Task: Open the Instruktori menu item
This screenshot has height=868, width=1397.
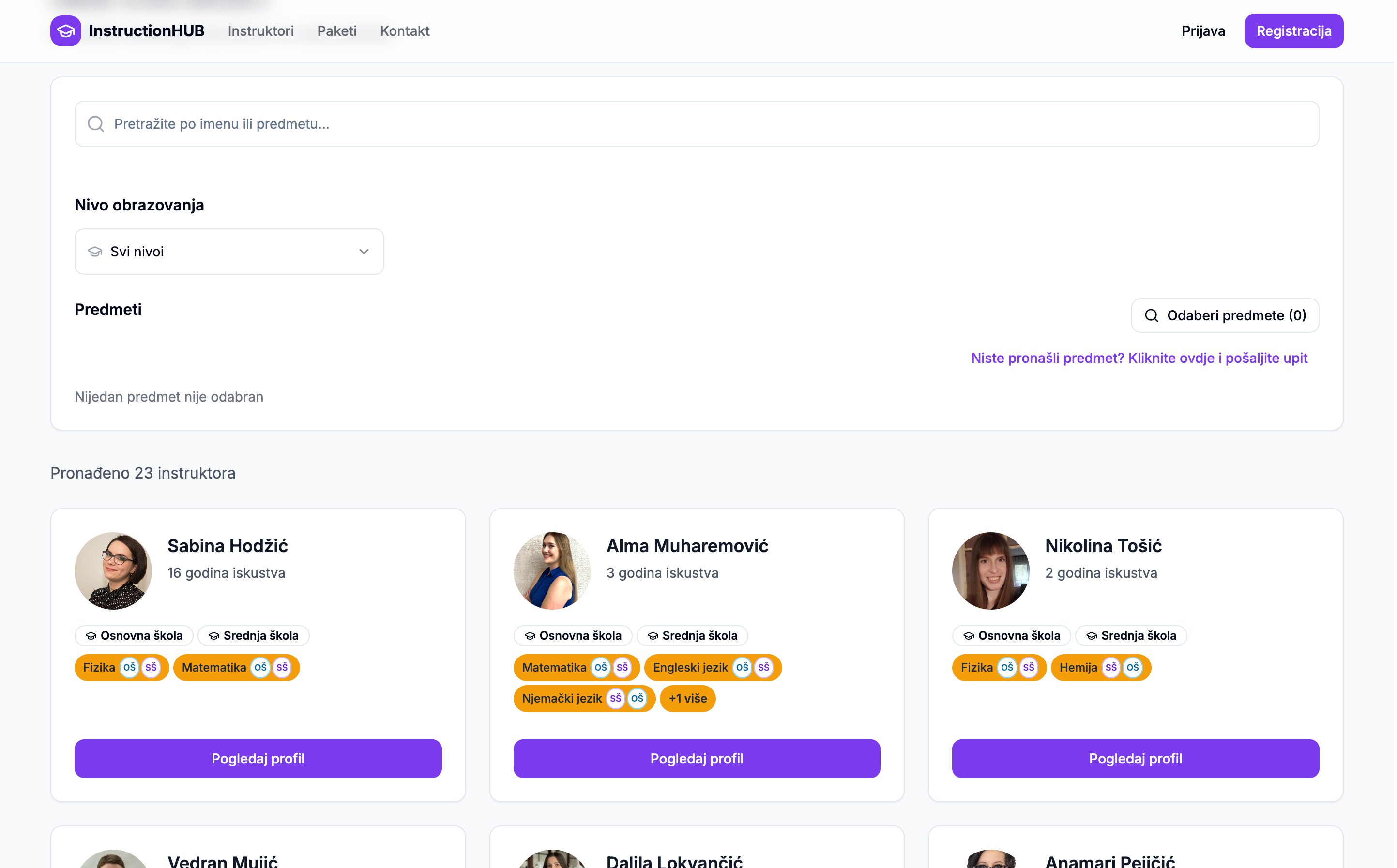Action: [261, 31]
